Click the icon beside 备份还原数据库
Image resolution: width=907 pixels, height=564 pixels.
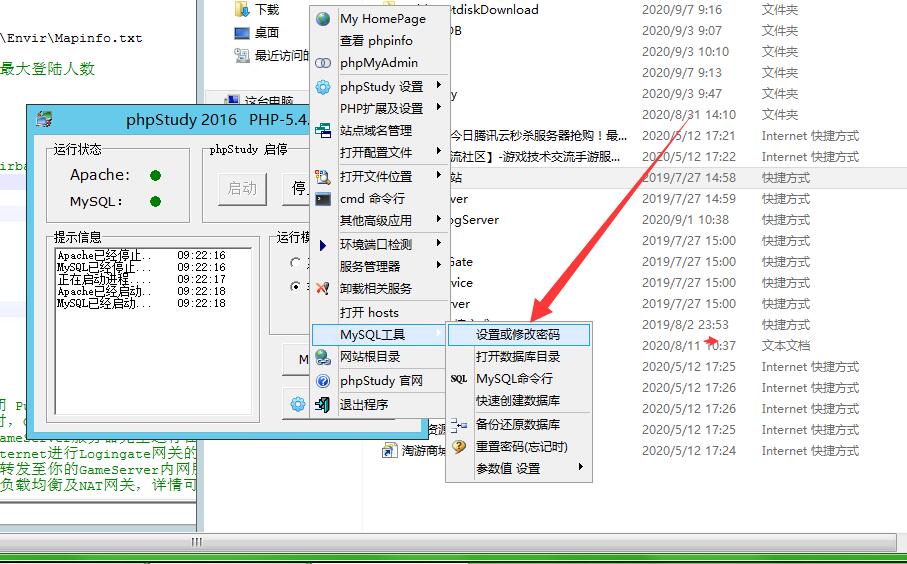tap(459, 425)
